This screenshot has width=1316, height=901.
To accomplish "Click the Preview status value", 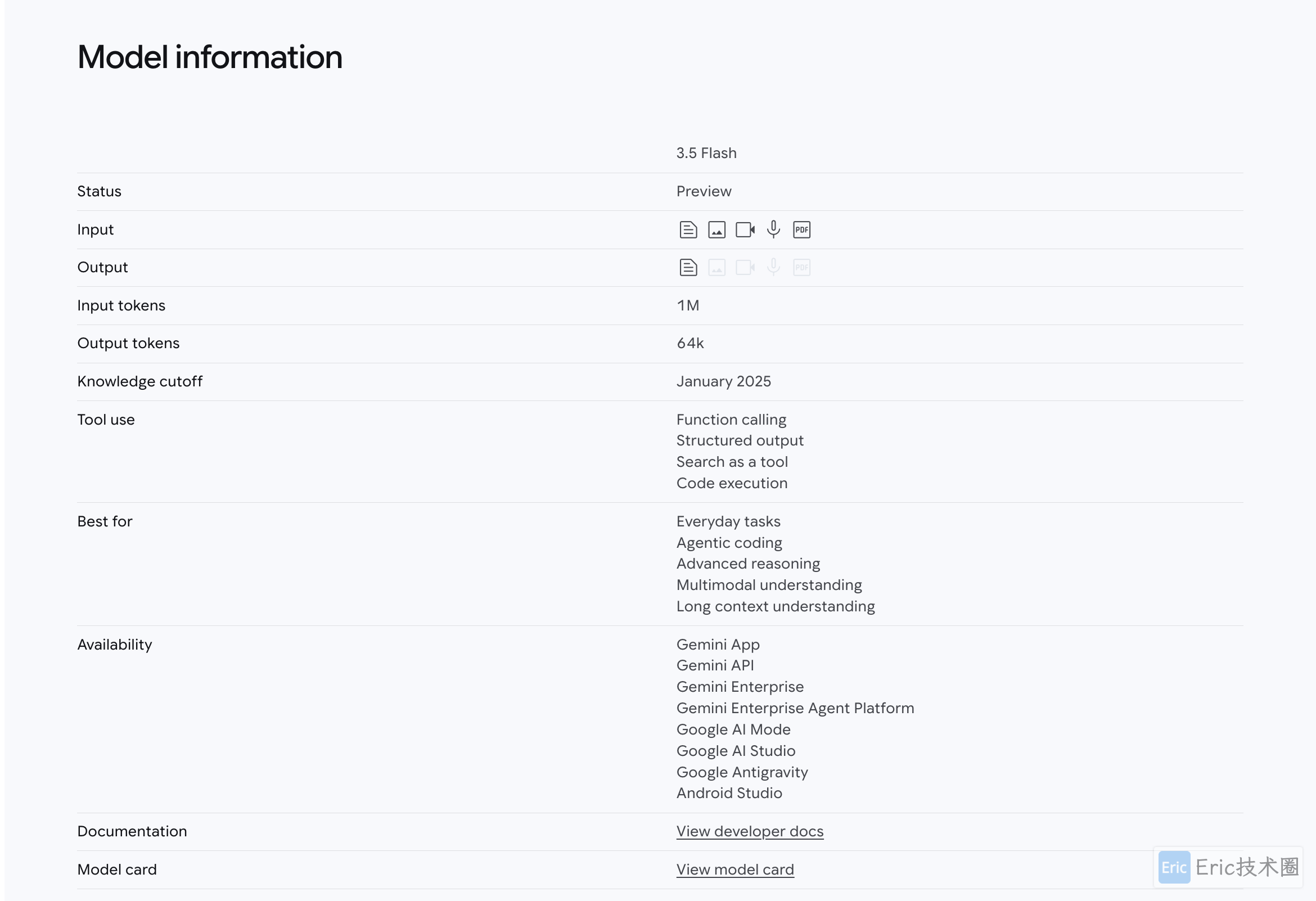I will coord(704,191).
